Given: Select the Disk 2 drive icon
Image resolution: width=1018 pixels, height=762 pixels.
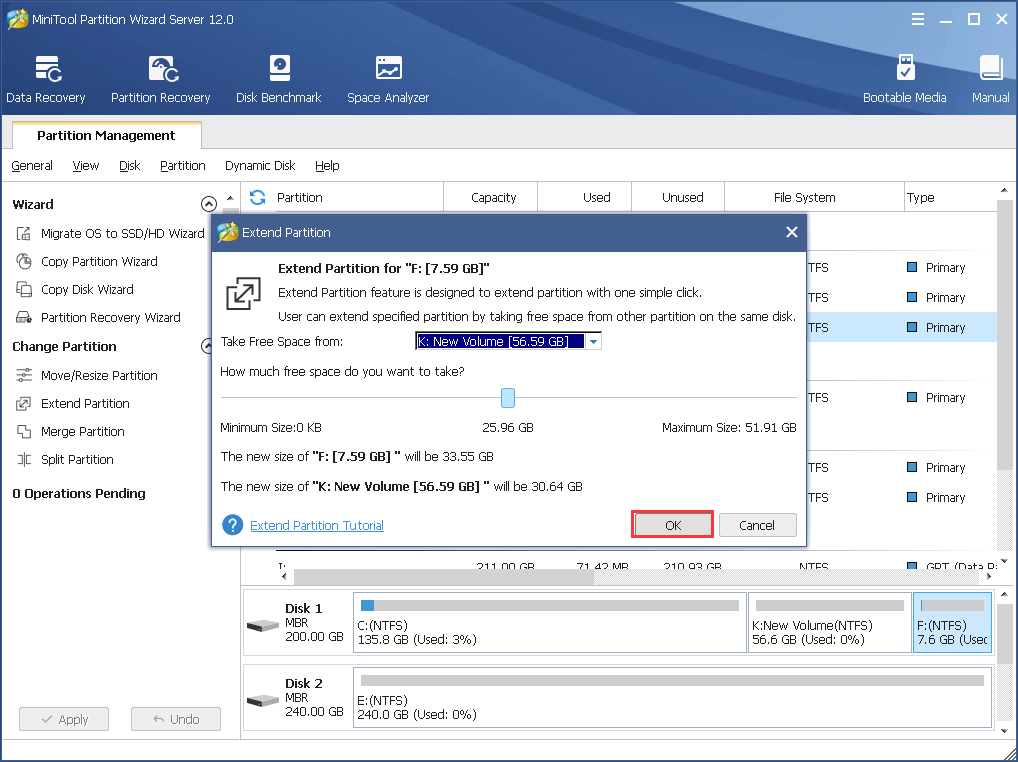Looking at the screenshot, I should point(263,701).
